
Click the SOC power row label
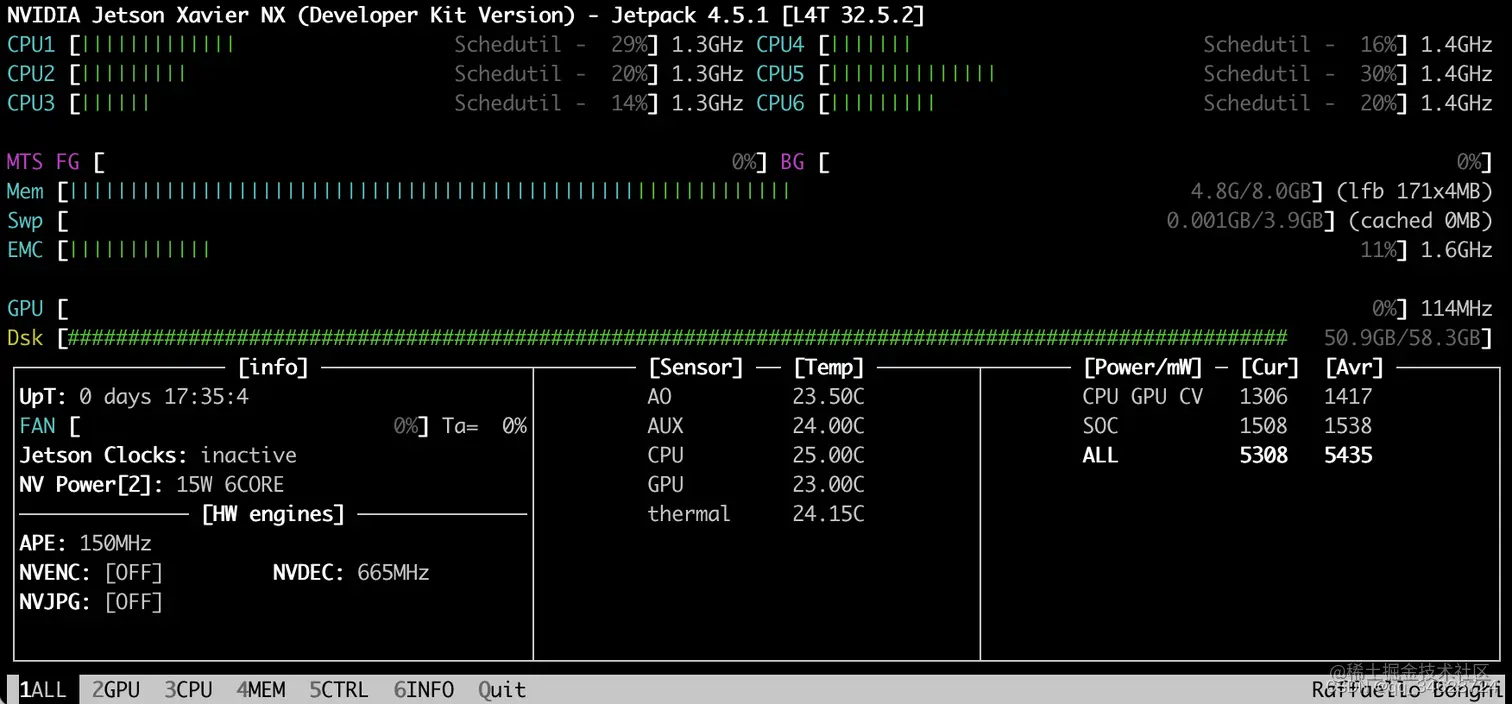[1100, 426]
